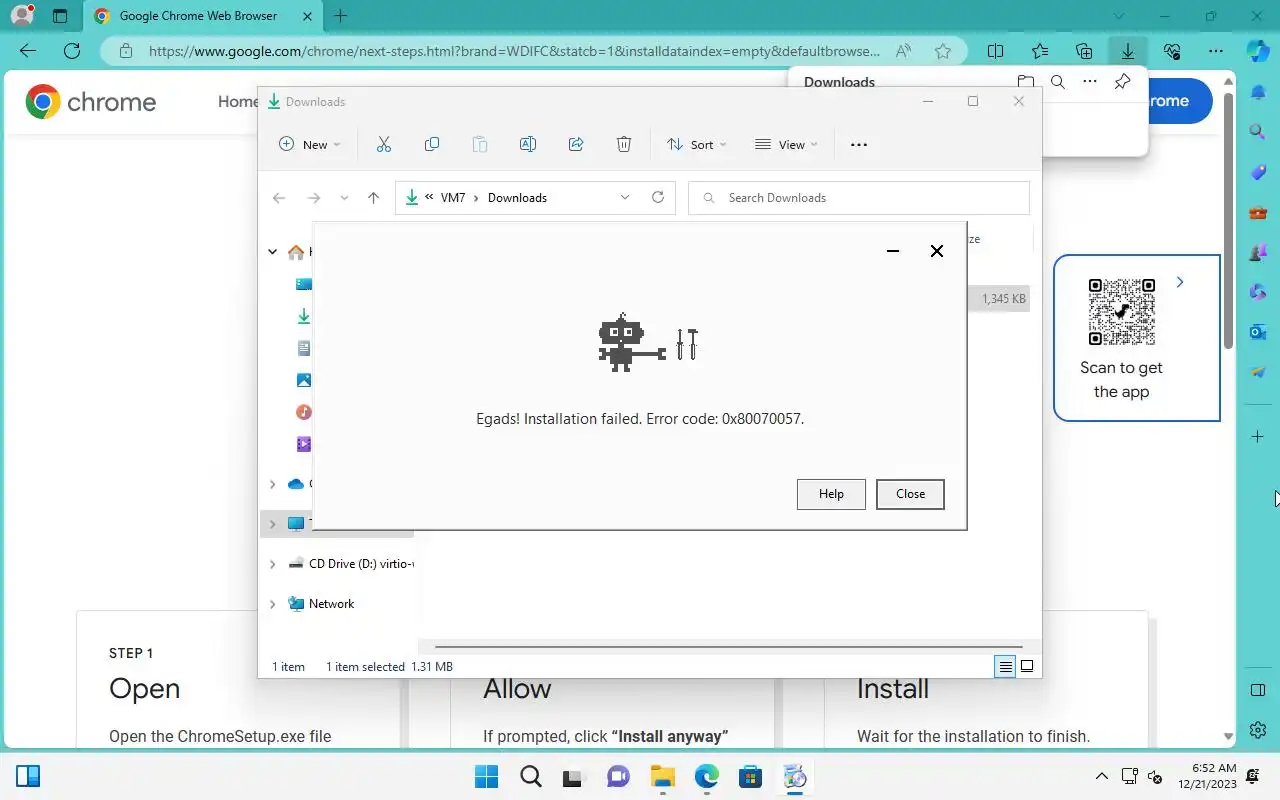Go up one folder level

373,198
